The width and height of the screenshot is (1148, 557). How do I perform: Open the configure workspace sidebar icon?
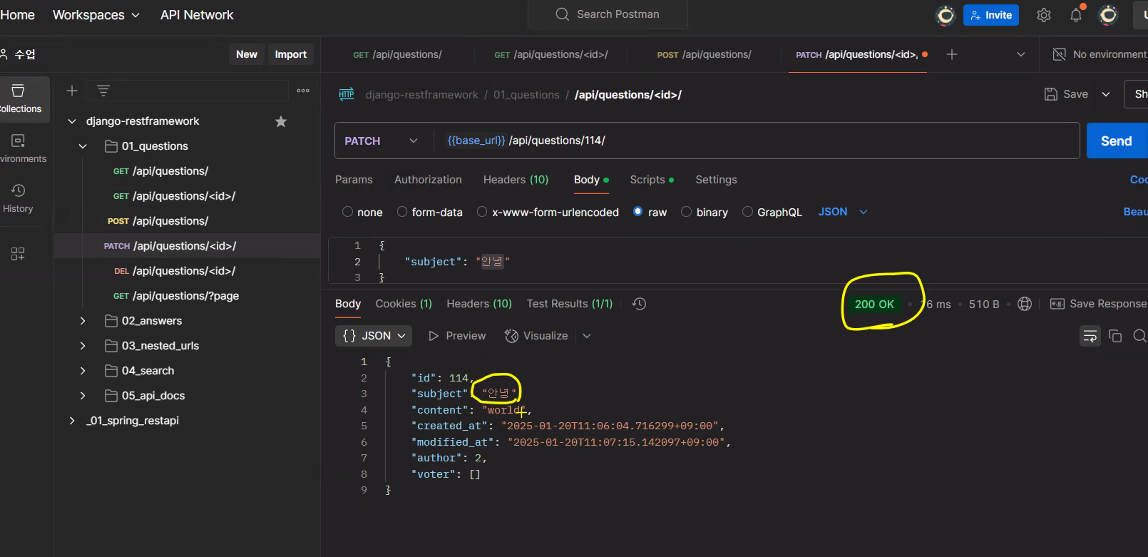tap(18, 254)
